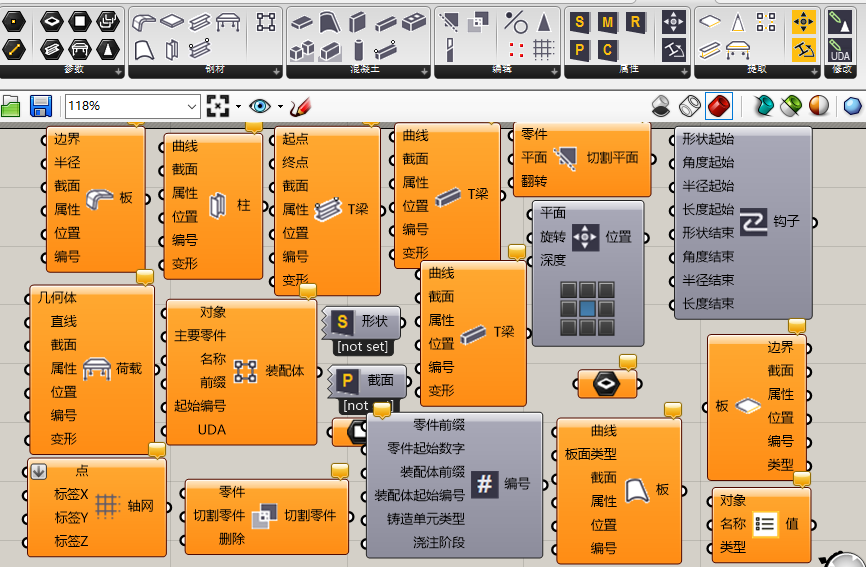Choose the cone-shaped hexagon parameter icon

pyautogui.click(x=108, y=50)
